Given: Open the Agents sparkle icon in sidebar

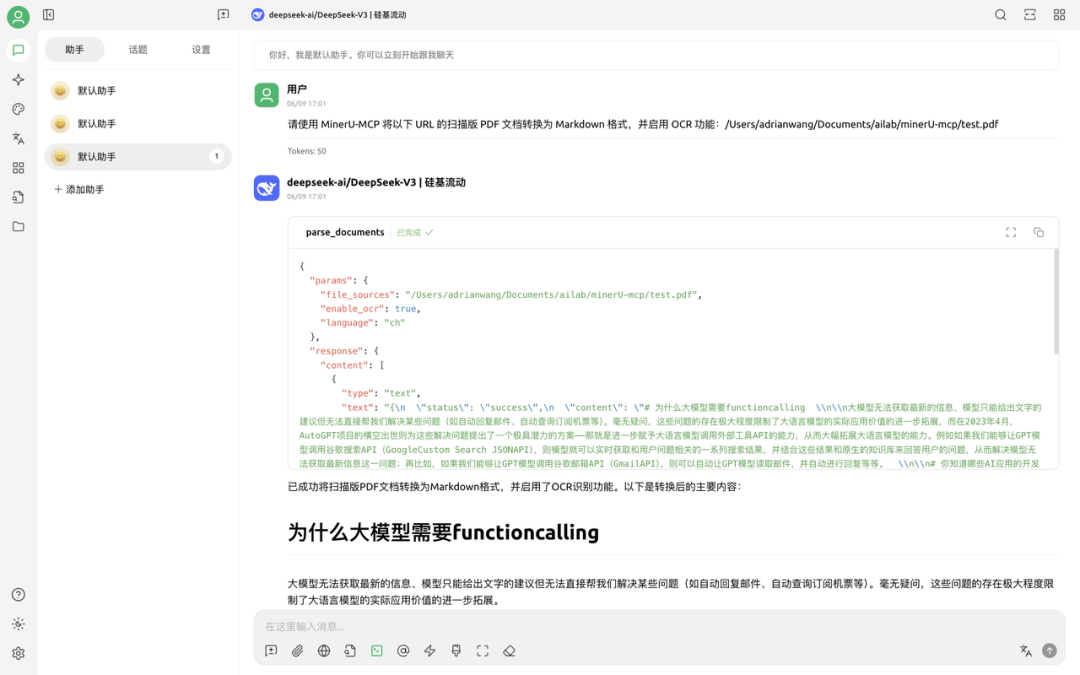Looking at the screenshot, I should pyautogui.click(x=18, y=80).
